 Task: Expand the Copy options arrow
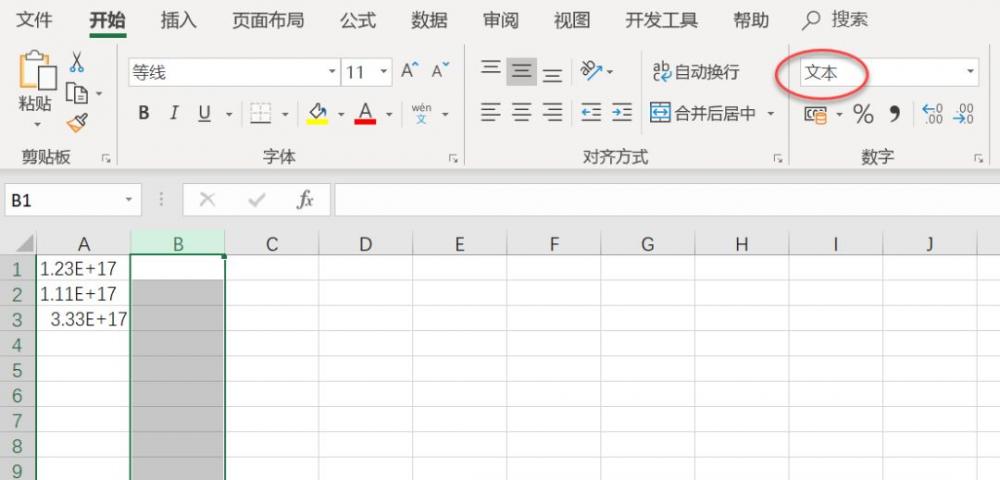[x=99, y=94]
